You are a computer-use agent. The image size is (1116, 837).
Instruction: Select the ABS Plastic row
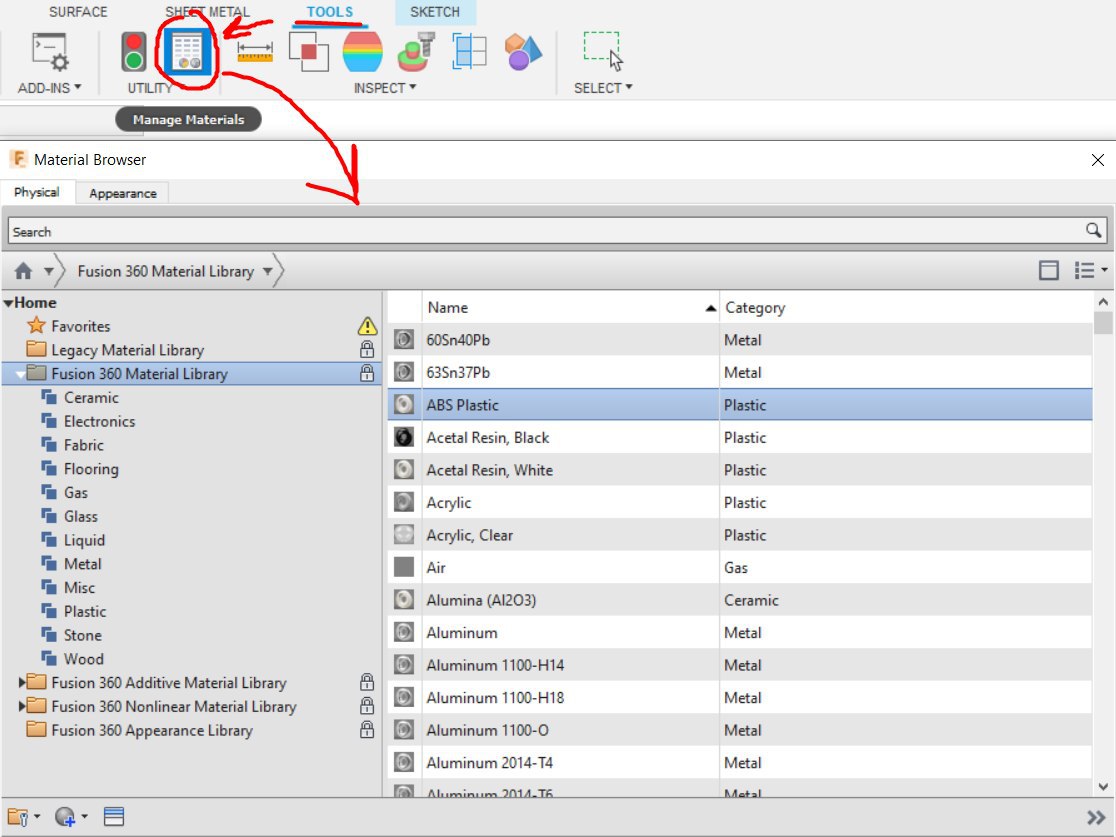(x=740, y=404)
